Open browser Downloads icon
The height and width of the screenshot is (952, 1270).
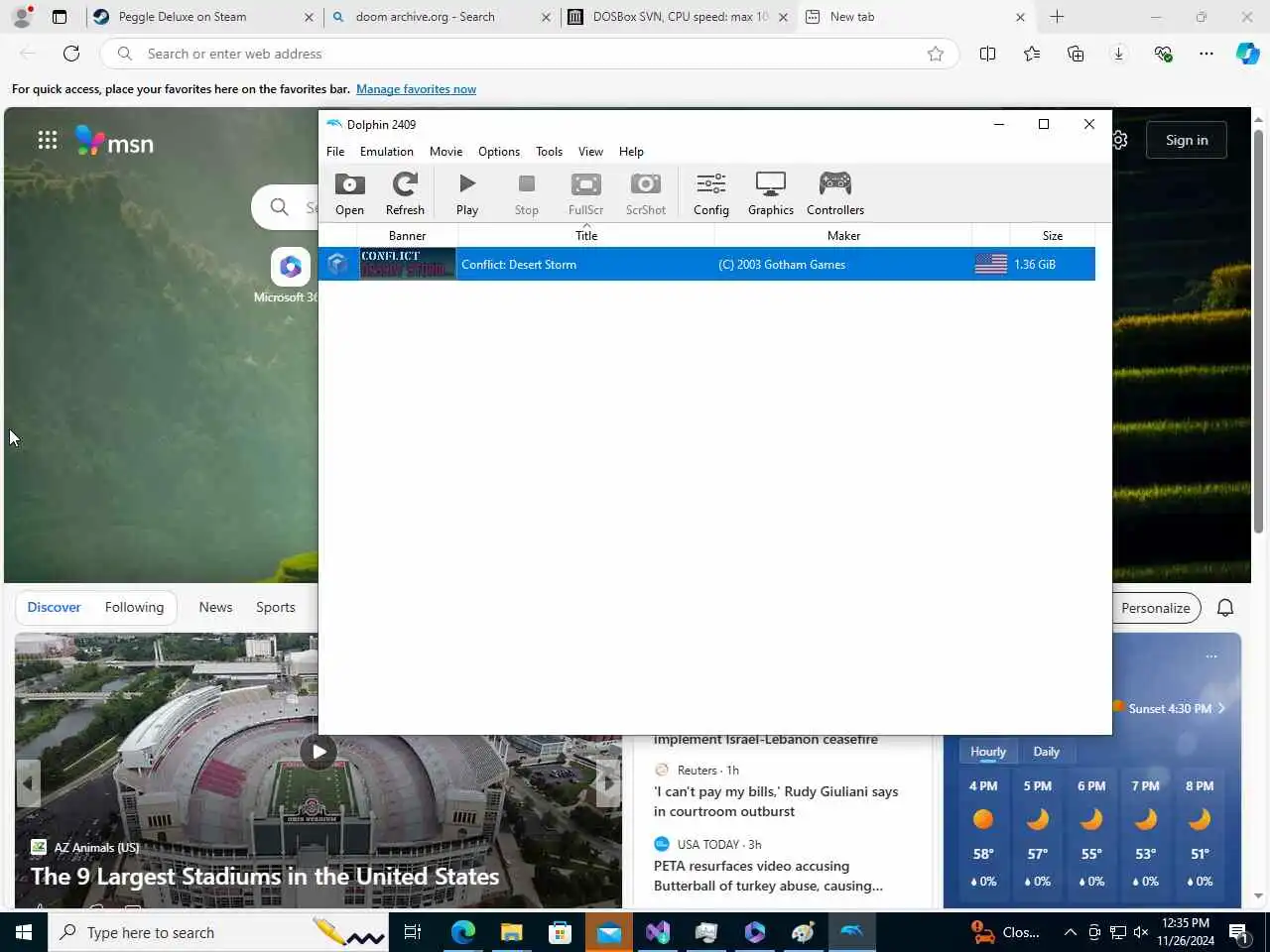click(x=1118, y=54)
